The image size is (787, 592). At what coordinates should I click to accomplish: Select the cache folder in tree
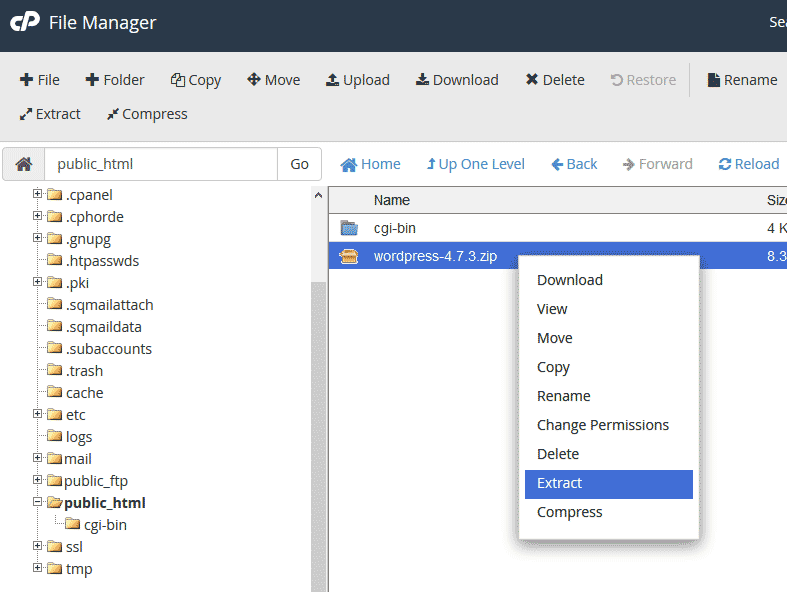point(84,393)
